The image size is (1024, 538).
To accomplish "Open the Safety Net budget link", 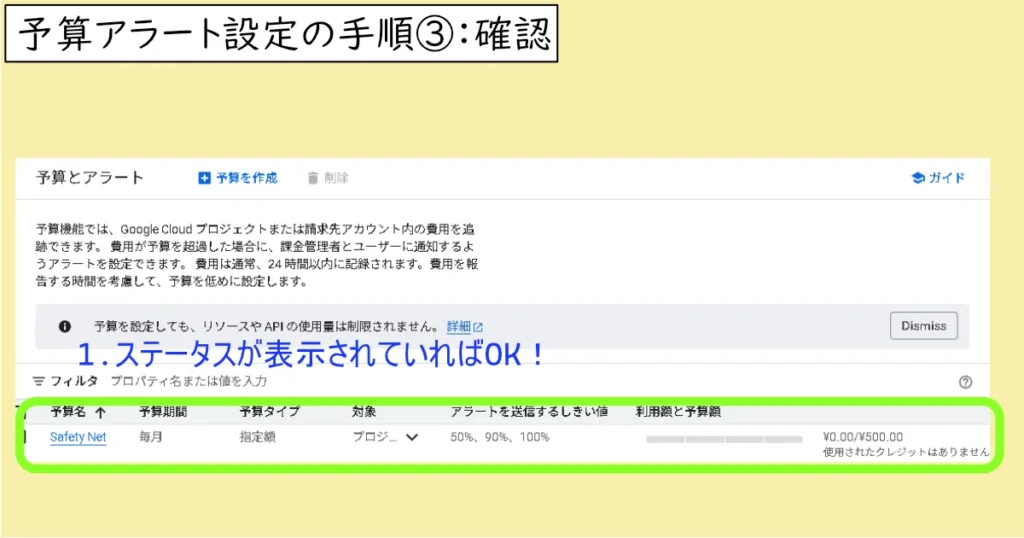I will click(78, 437).
